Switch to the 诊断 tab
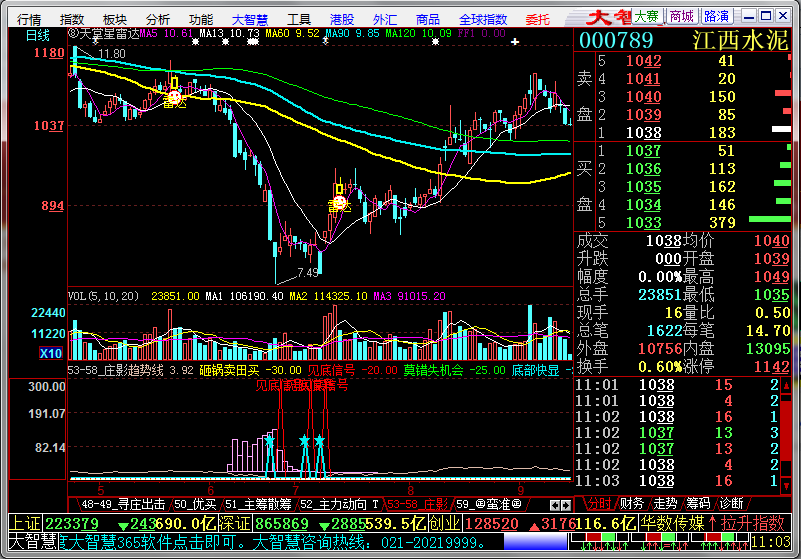 pos(732,504)
